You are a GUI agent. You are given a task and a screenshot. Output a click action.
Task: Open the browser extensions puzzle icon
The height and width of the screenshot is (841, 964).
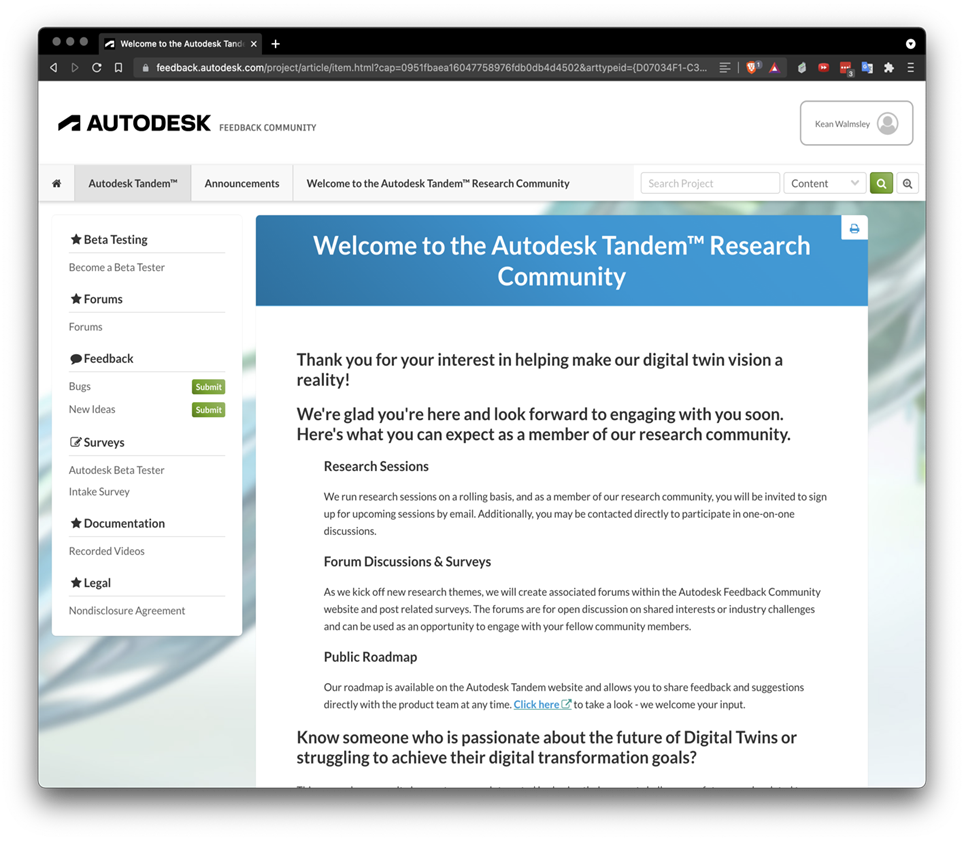(x=889, y=68)
